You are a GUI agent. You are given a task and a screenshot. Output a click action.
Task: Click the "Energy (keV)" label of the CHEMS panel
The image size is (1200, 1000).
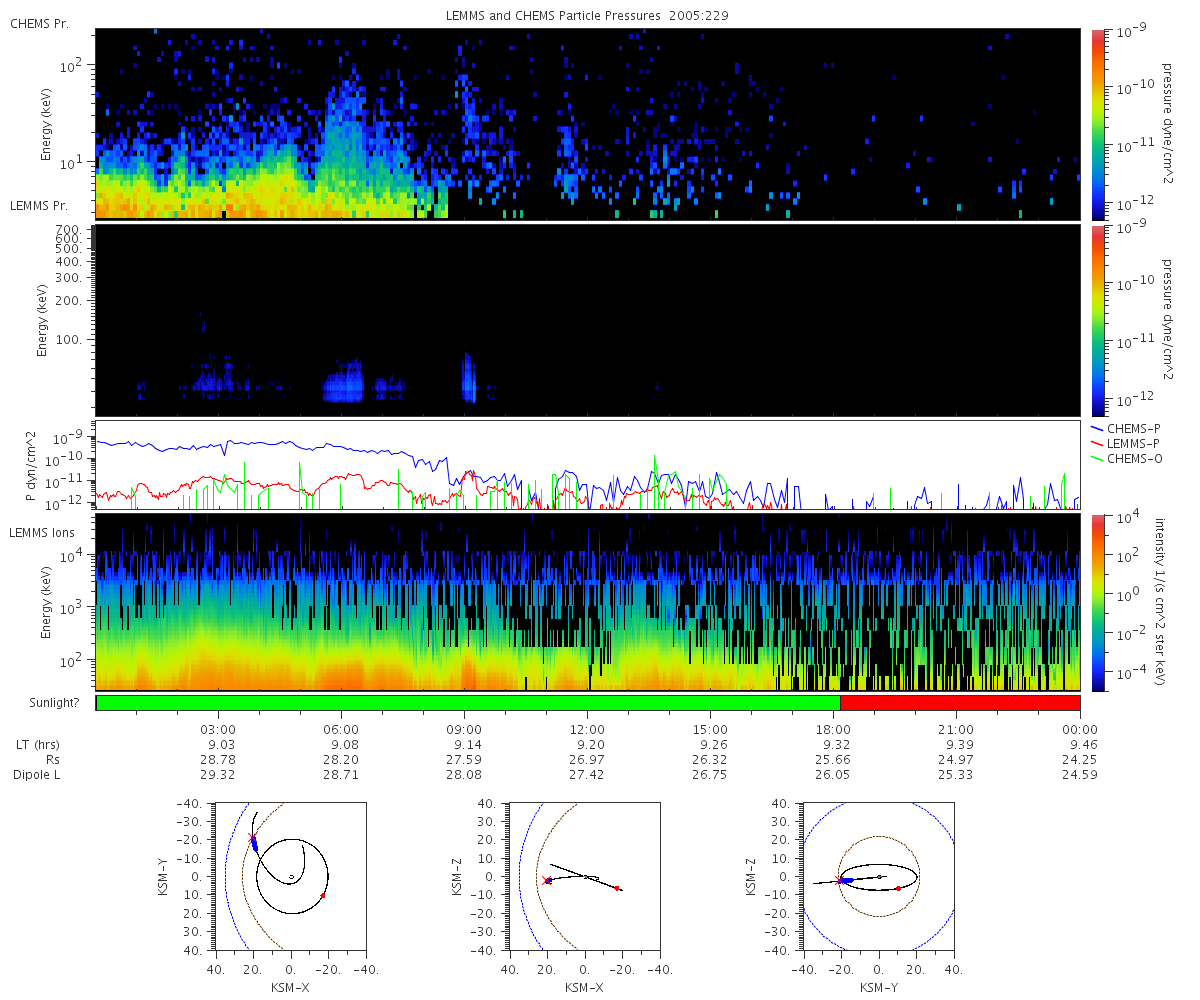click(x=46, y=125)
